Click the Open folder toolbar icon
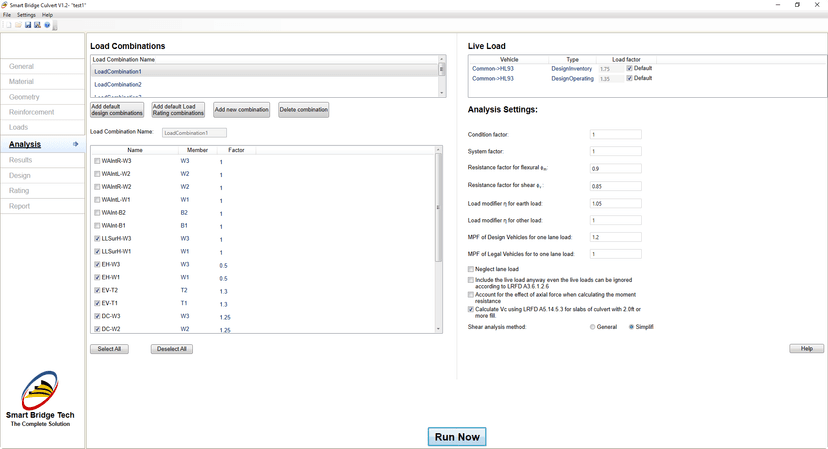 point(18,25)
